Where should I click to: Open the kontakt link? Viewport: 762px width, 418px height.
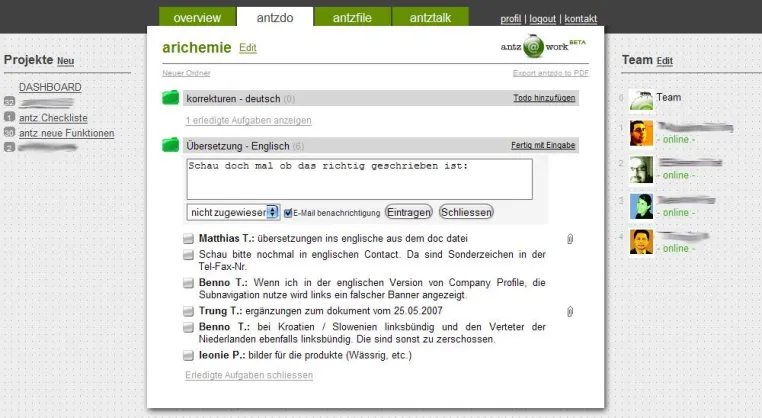coord(581,19)
